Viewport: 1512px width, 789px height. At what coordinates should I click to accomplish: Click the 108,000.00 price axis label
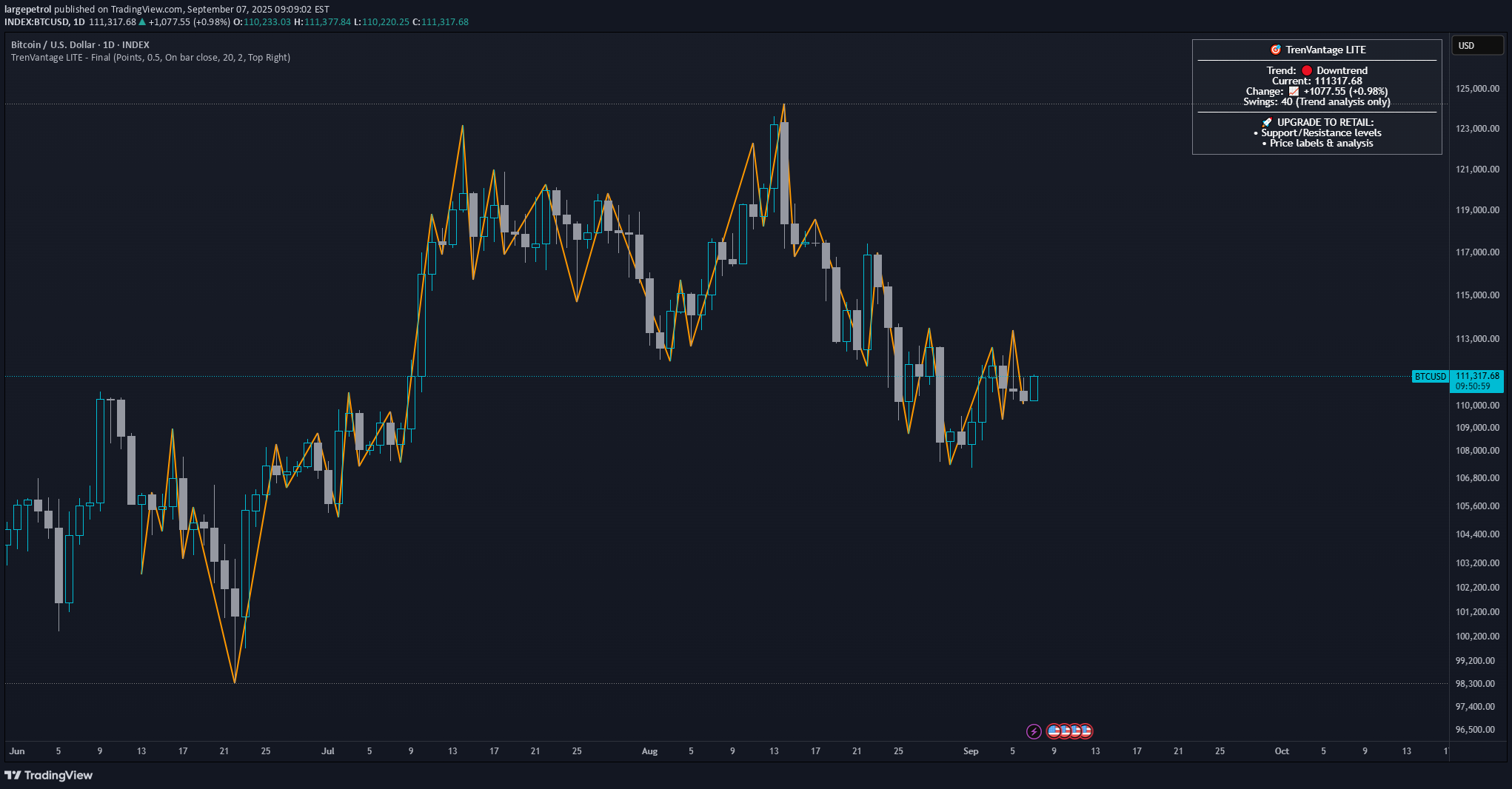click(x=1477, y=451)
